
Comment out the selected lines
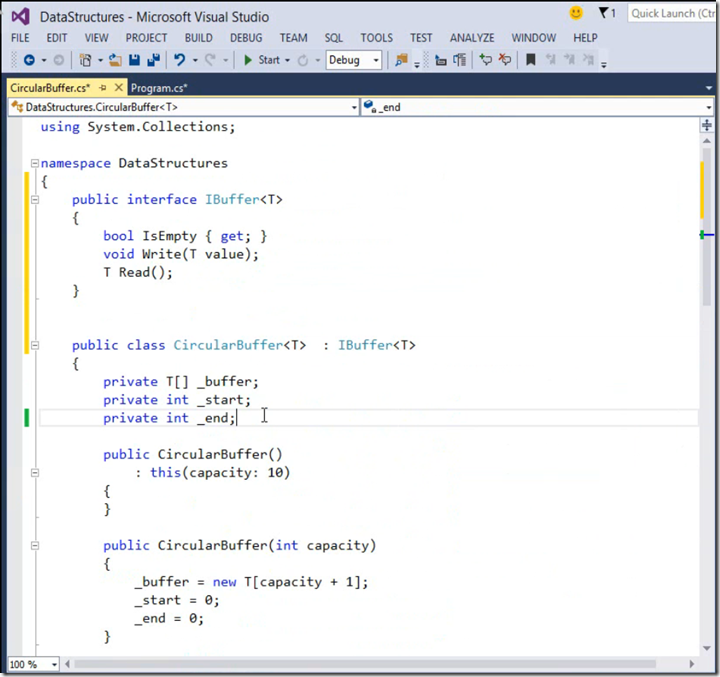pyautogui.click(x=485, y=60)
